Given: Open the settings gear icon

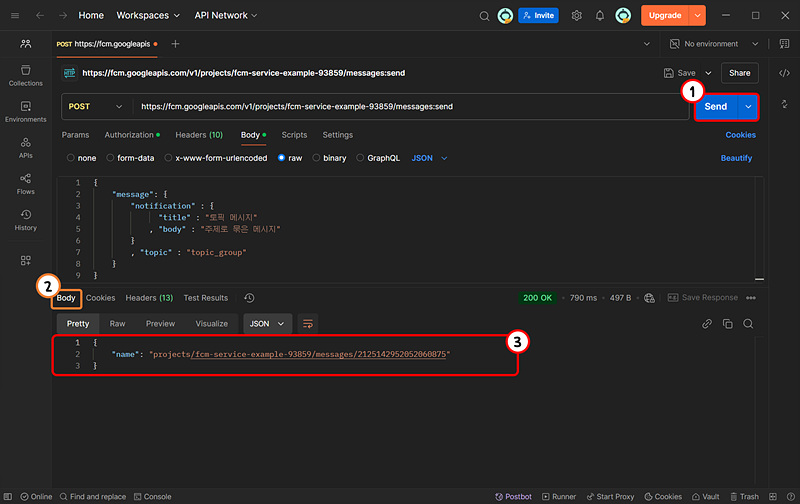Looking at the screenshot, I should [x=577, y=15].
